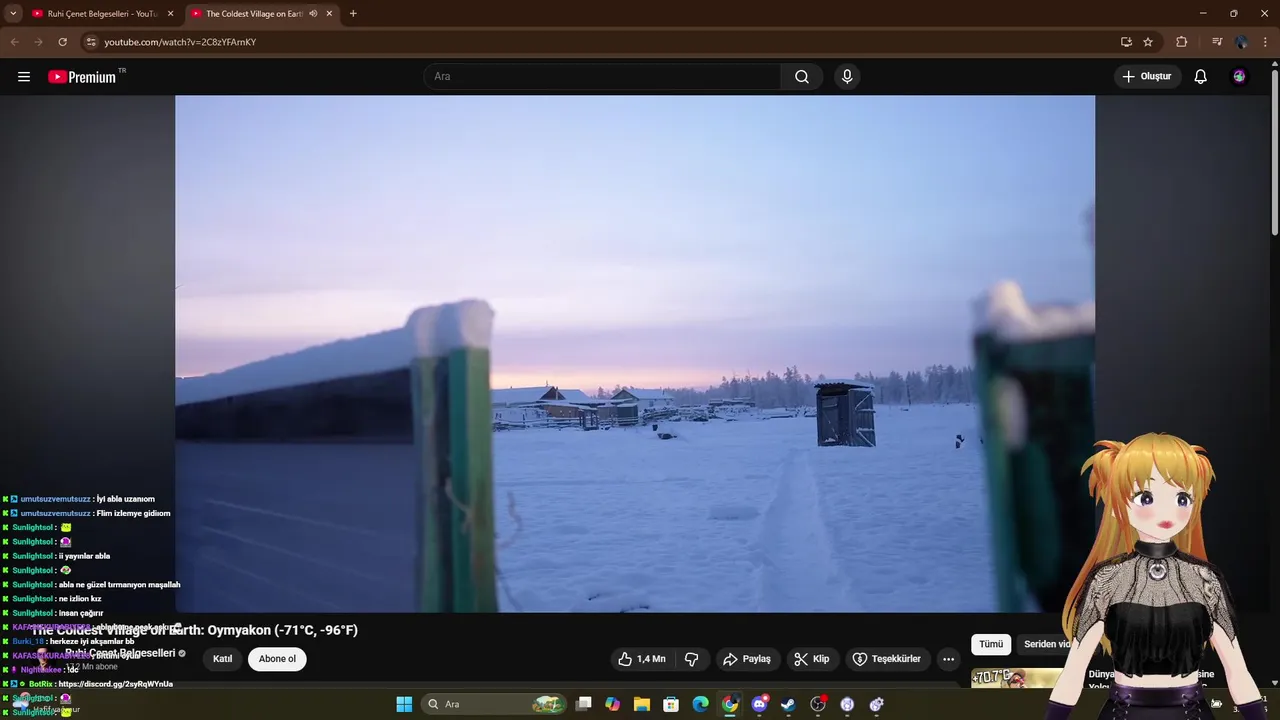Image resolution: width=1280 pixels, height=720 pixels.
Task: Open the Windows Start menu
Action: click(404, 704)
